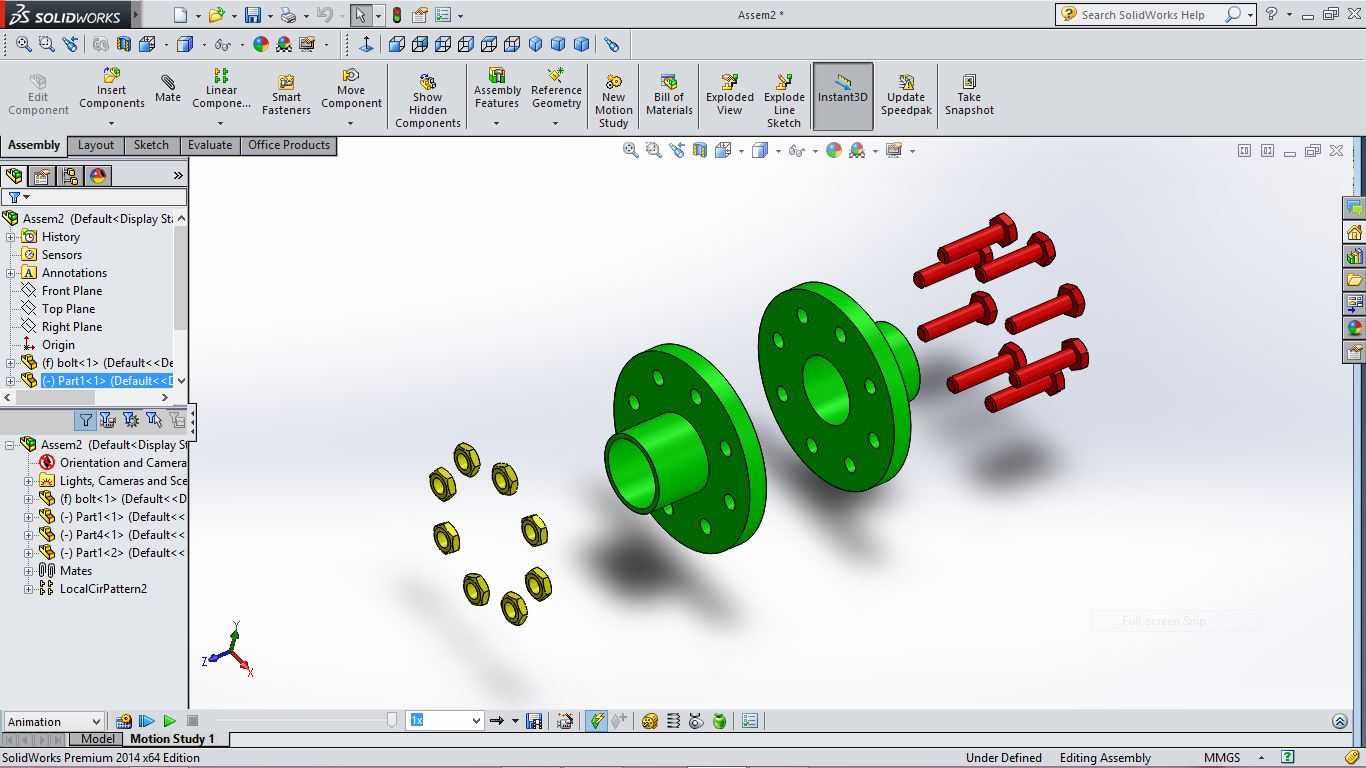Click MMGS unit system in status bar
This screenshot has width=1366, height=768.
[x=1222, y=758]
